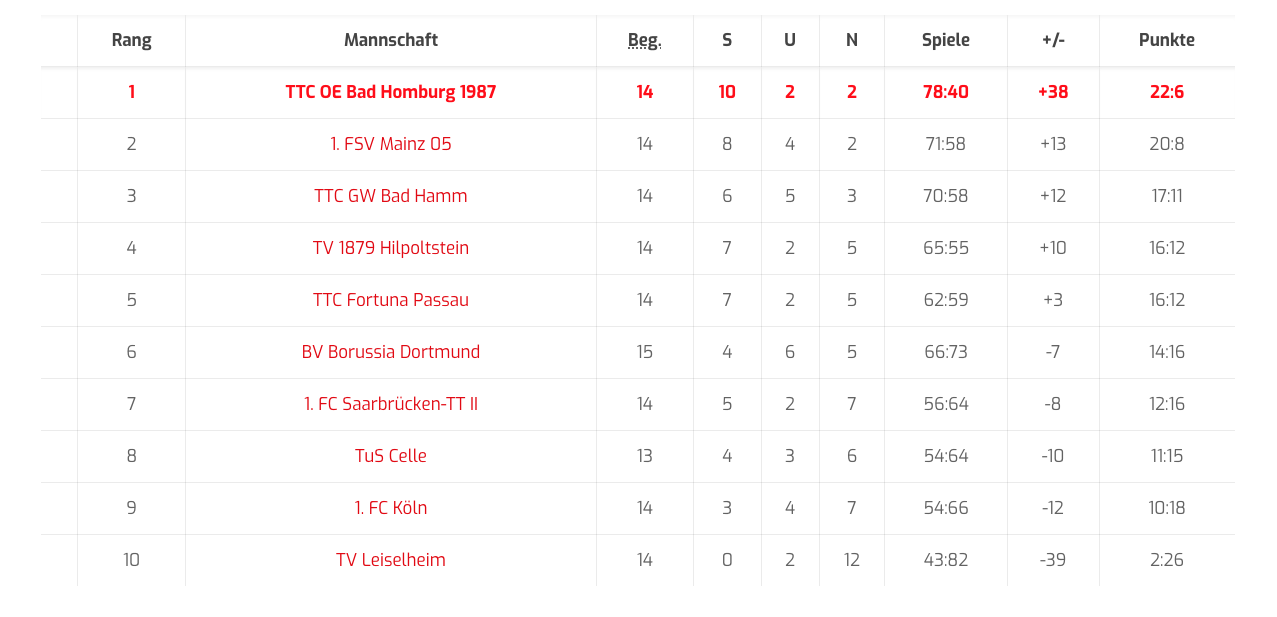The width and height of the screenshot is (1277, 617).
Task: Click the +38 difference cell
Action: 1052,92
